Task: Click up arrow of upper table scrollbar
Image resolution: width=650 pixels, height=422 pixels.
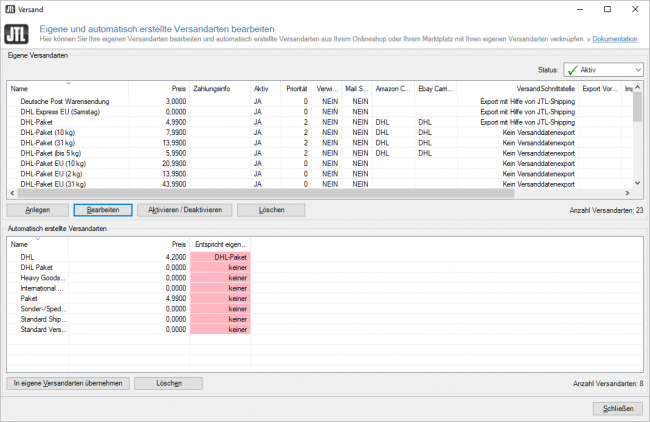Action: pyautogui.click(x=638, y=87)
